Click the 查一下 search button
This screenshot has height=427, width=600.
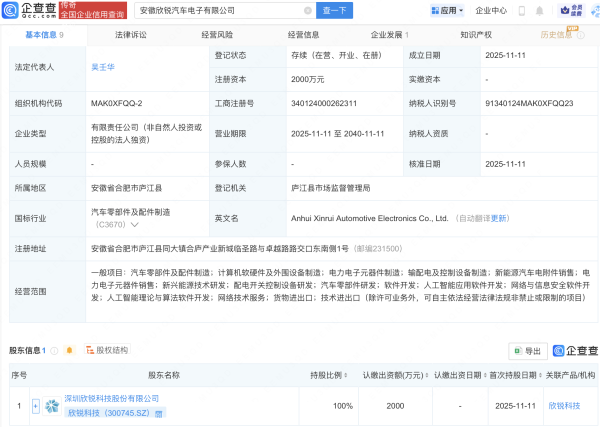pyautogui.click(x=334, y=11)
